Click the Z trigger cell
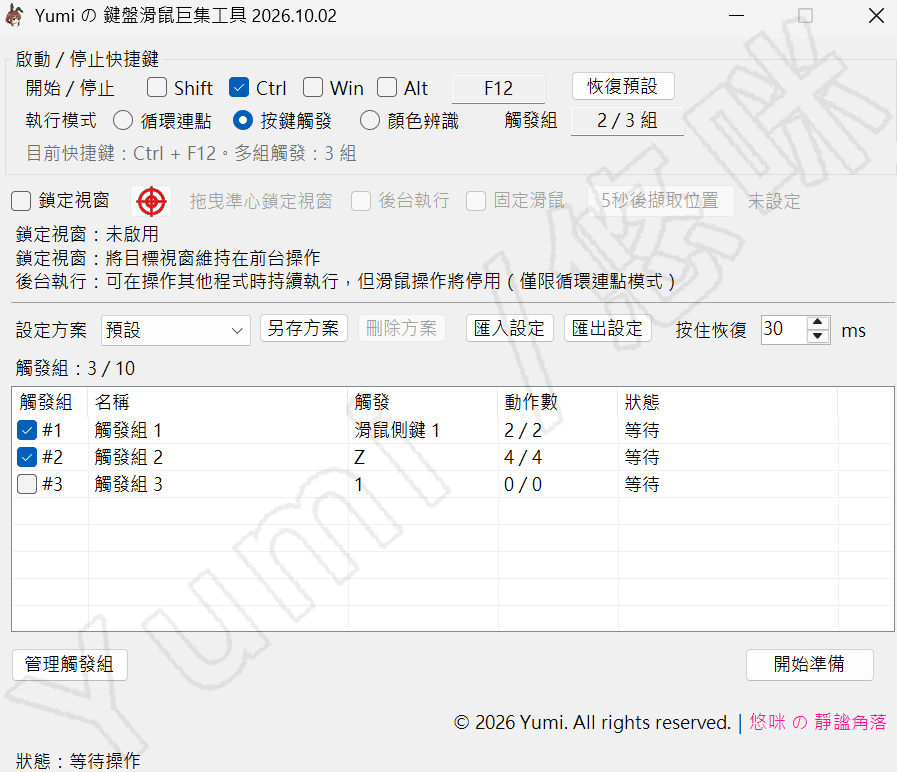This screenshot has width=897, height=772. click(423, 457)
